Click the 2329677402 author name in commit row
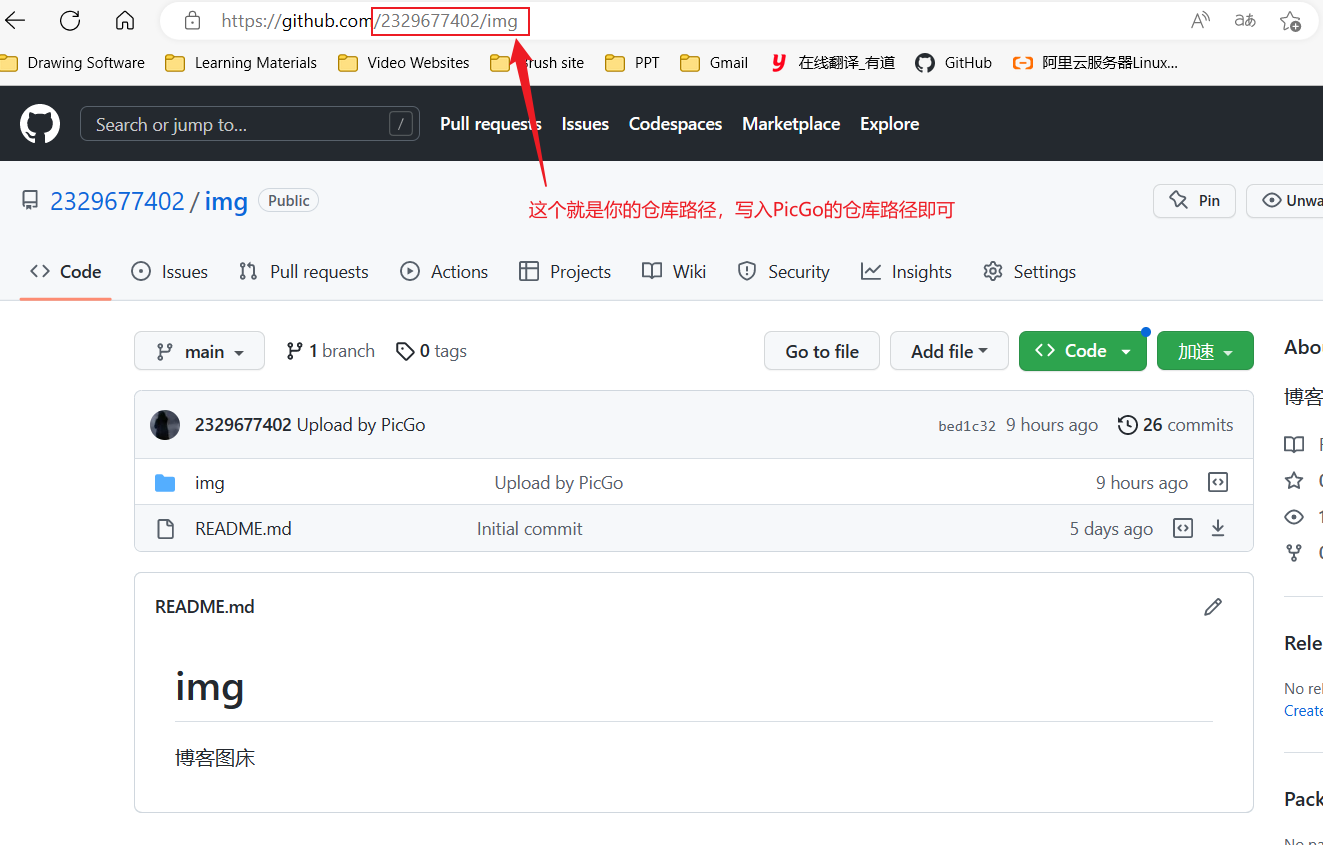The height and width of the screenshot is (845, 1323). click(243, 425)
